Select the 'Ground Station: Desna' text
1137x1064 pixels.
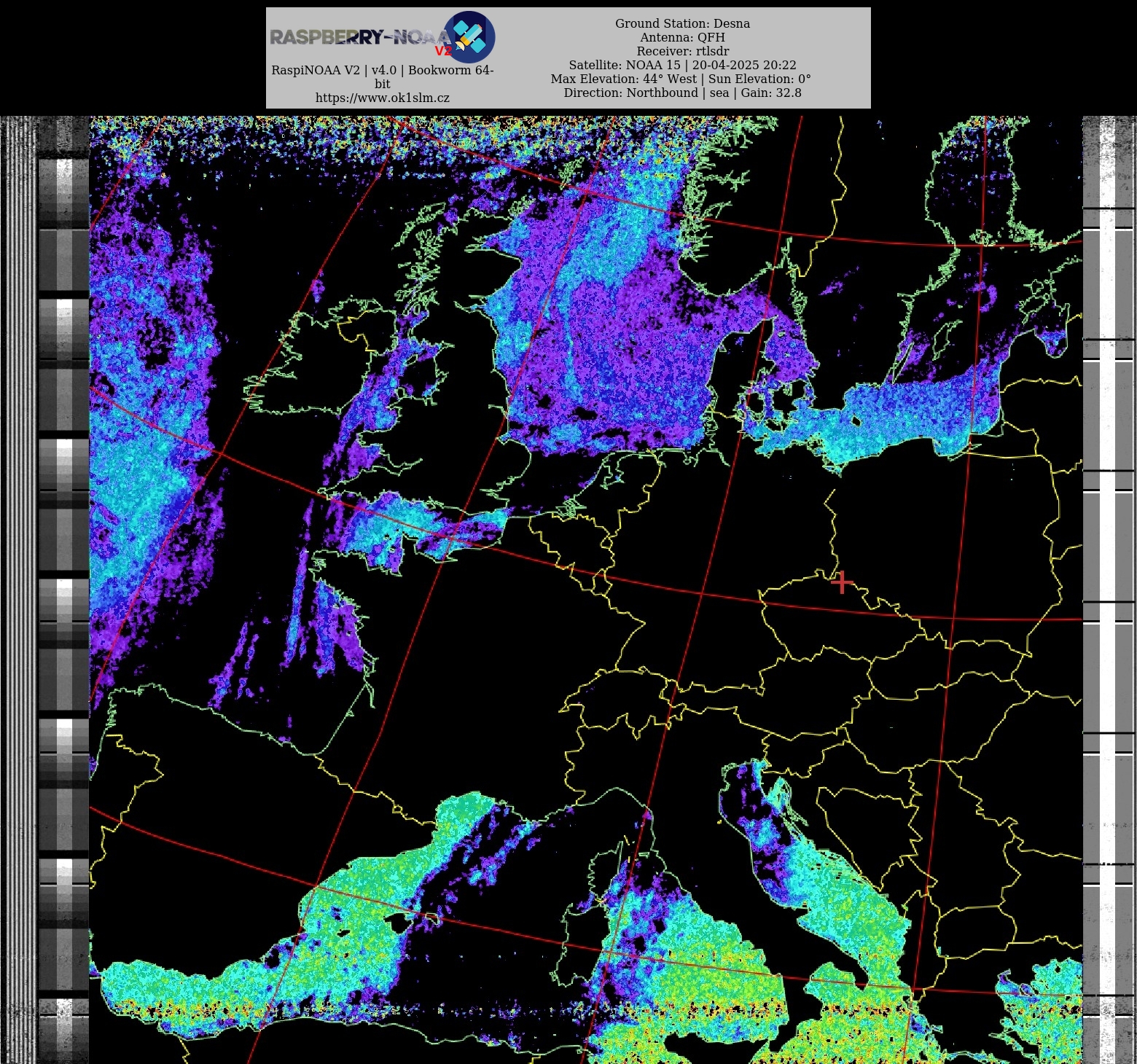[682, 23]
